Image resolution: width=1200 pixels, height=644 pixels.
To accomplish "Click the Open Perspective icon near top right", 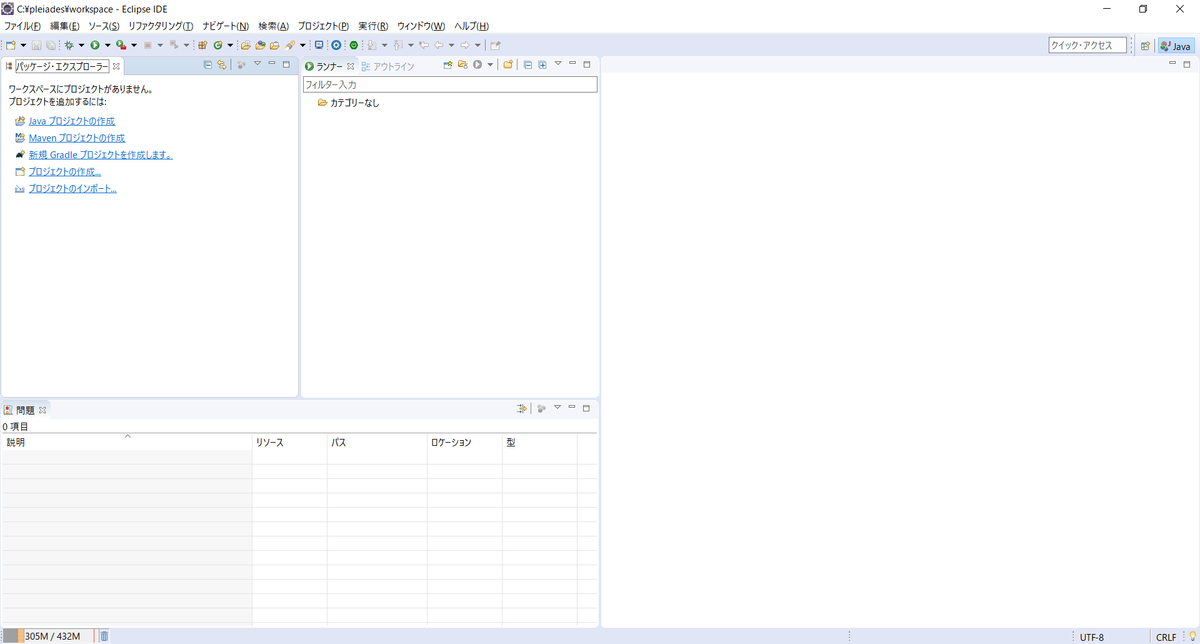I will click(1144, 45).
